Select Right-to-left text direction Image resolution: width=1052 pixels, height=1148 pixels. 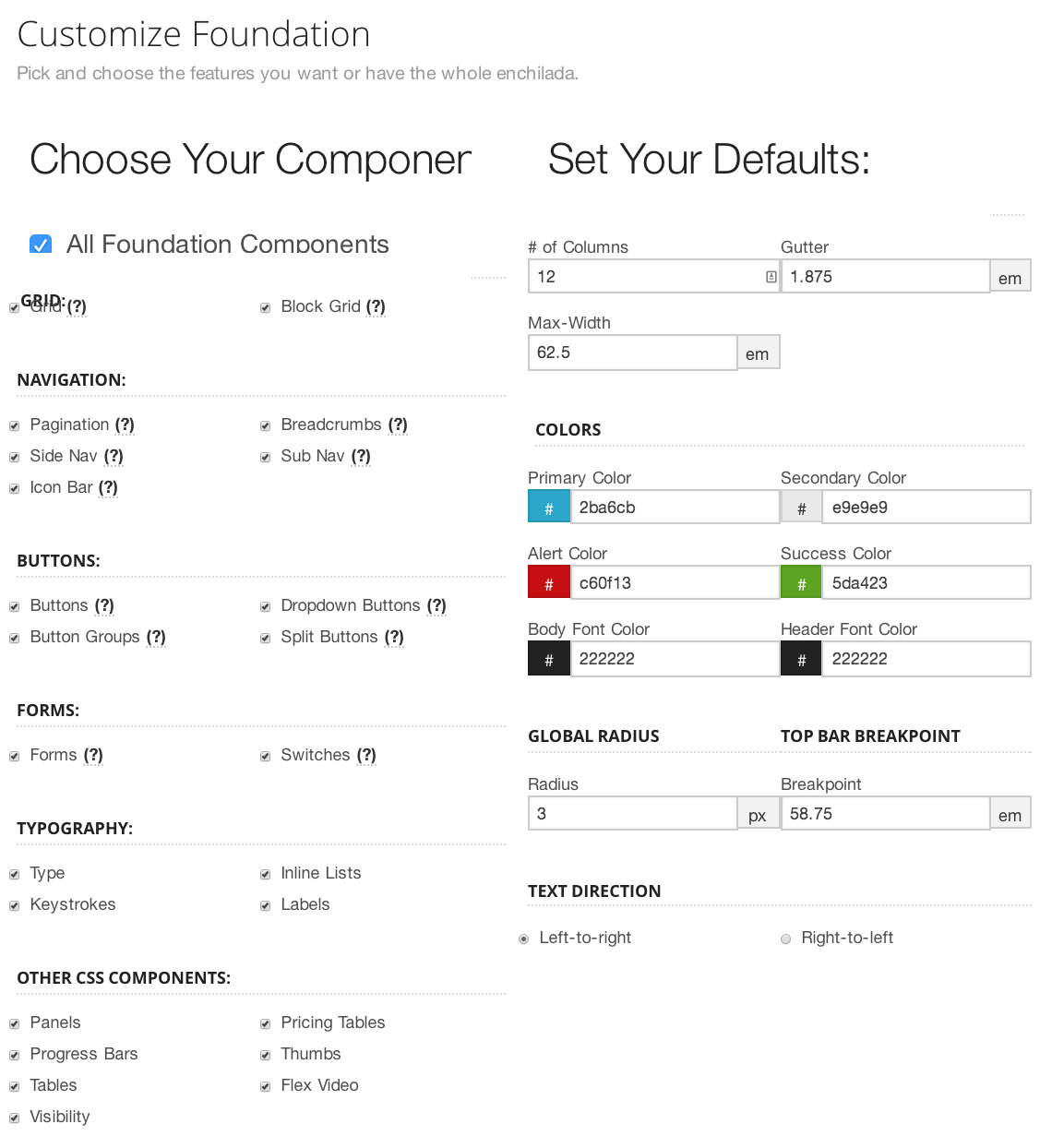pos(786,939)
